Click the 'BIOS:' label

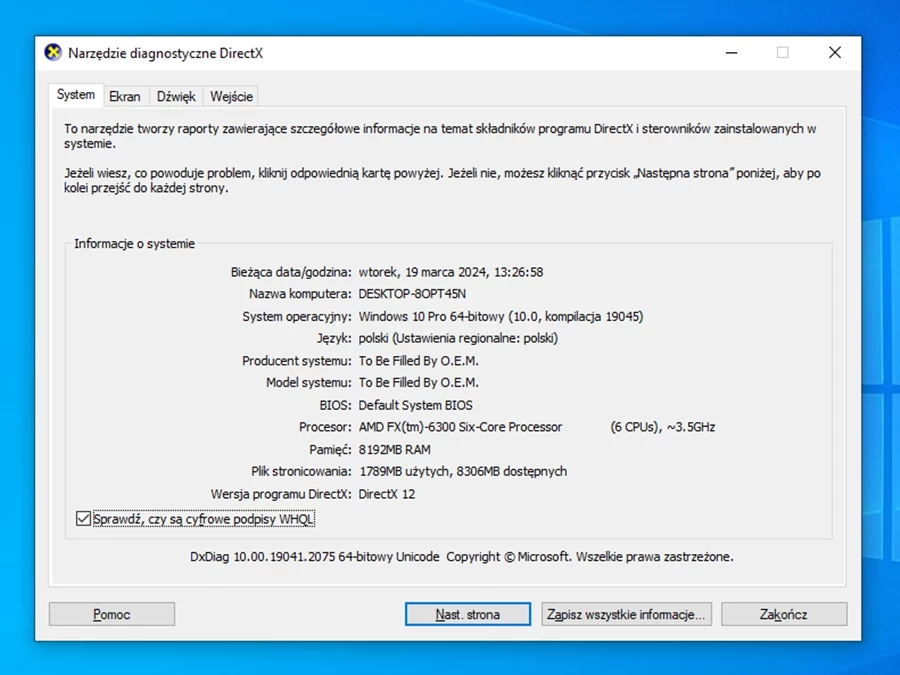pyautogui.click(x=335, y=405)
